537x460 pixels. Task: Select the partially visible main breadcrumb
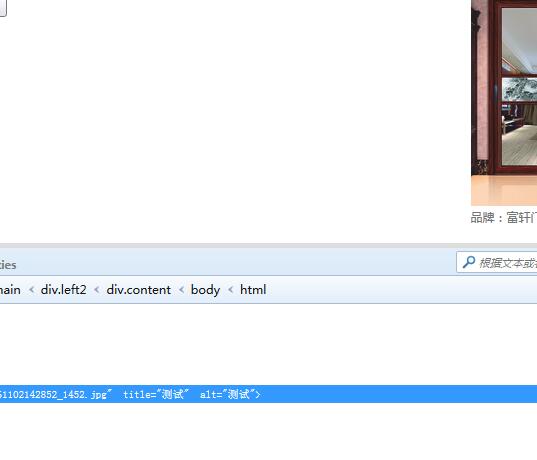10,290
